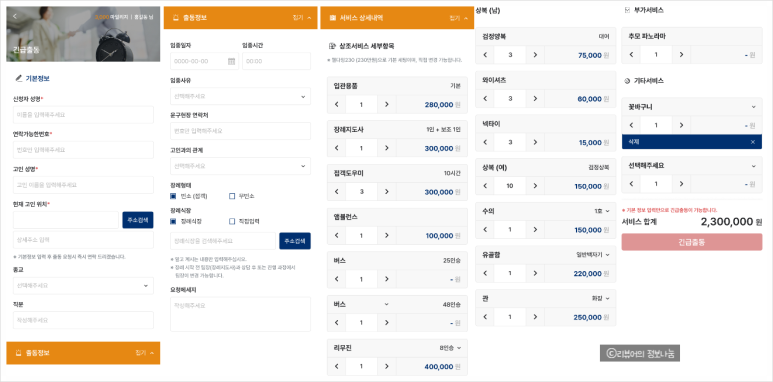Click the 삭제 button under 꽃바구니
This screenshot has height=382, width=773.
[692, 142]
